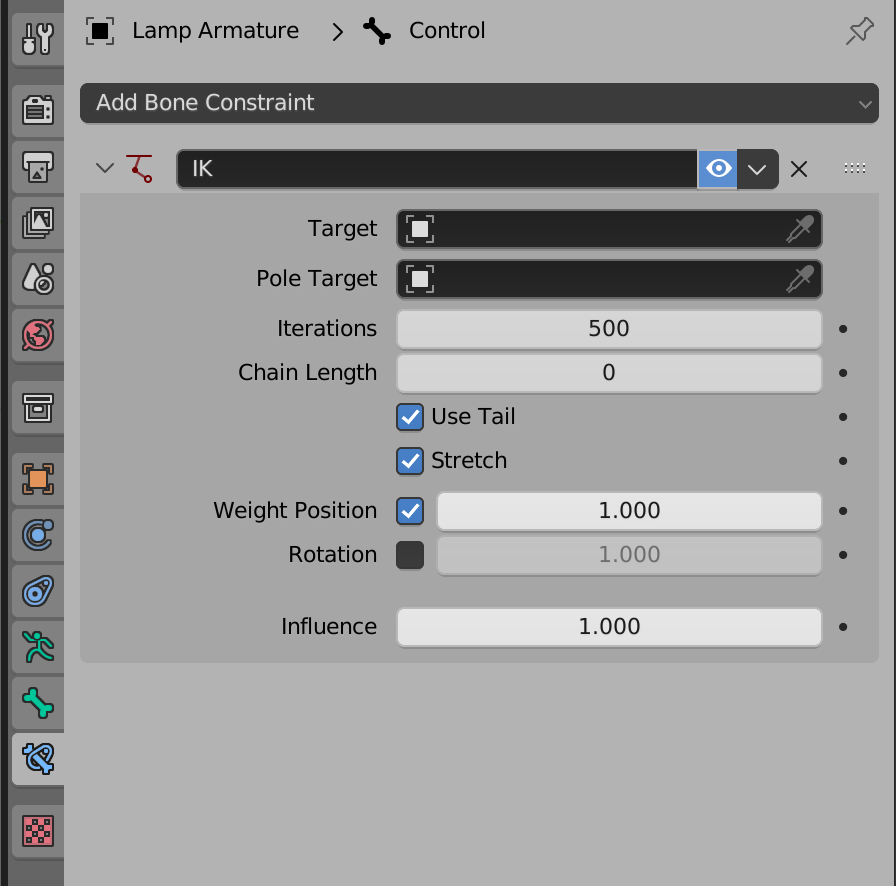Disable the Use Tail checkbox

click(x=410, y=417)
